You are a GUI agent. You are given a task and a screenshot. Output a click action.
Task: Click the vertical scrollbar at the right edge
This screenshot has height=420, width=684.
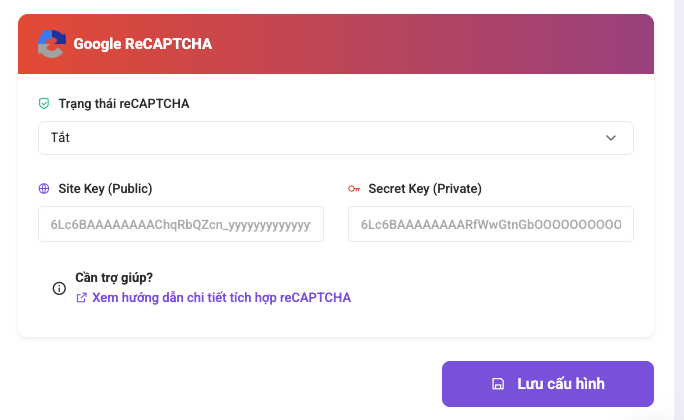[679, 210]
